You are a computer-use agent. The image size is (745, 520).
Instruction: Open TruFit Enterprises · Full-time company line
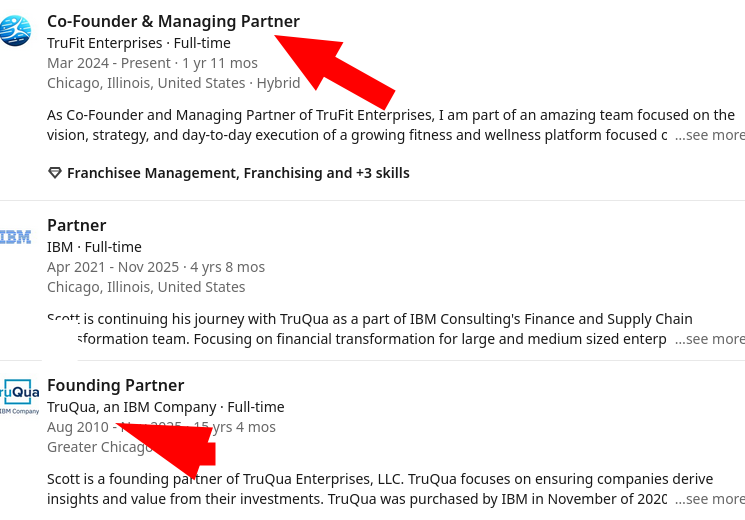(136, 43)
